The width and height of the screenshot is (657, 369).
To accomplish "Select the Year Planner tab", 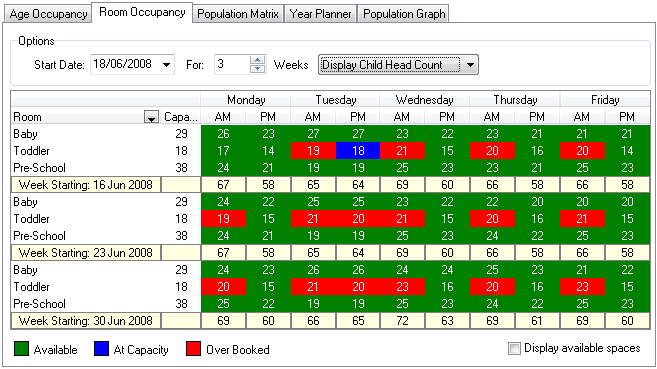I will click(x=321, y=14).
